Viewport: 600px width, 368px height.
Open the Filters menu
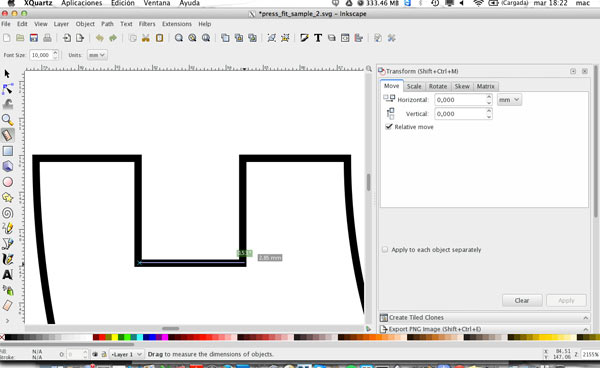click(x=147, y=24)
